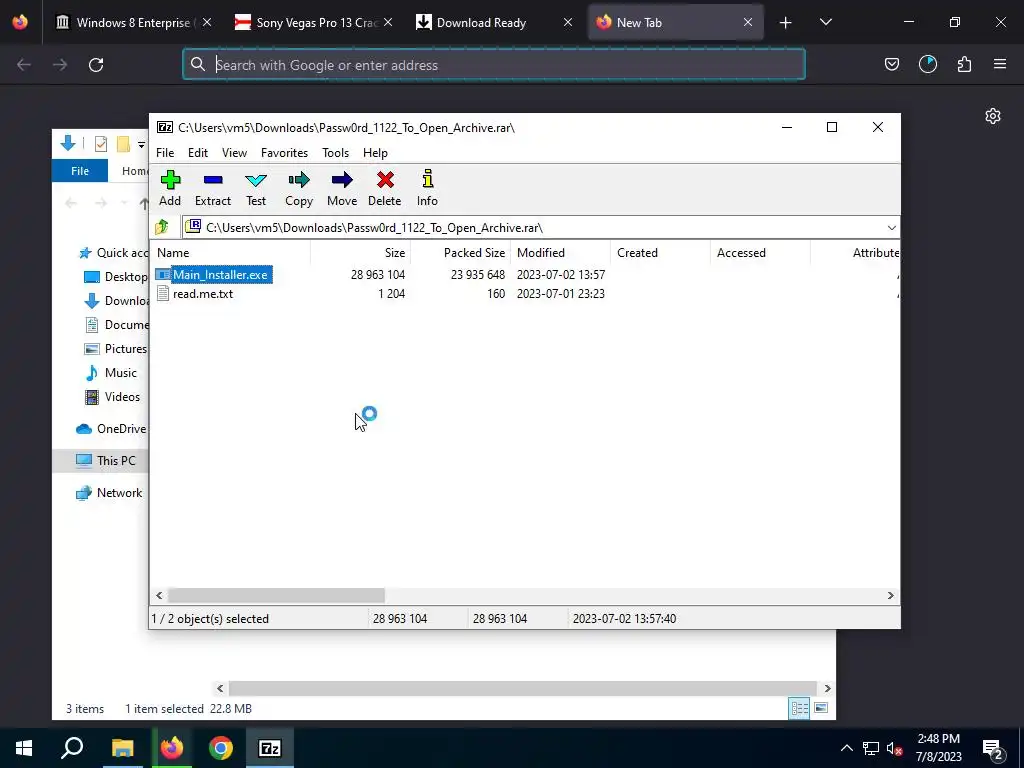Screen dimensions: 1024x768
Task: Click left arrow of 7-Zip horizontal scrollbar
Action: [x=159, y=596]
